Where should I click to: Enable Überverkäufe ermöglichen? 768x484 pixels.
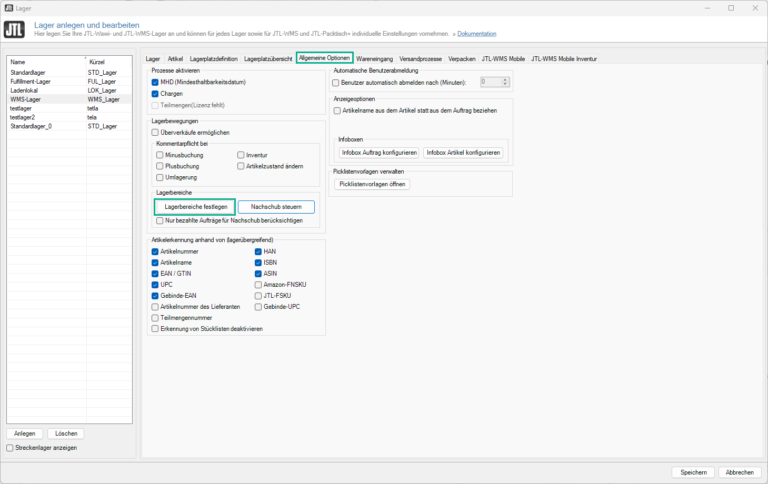(155, 132)
